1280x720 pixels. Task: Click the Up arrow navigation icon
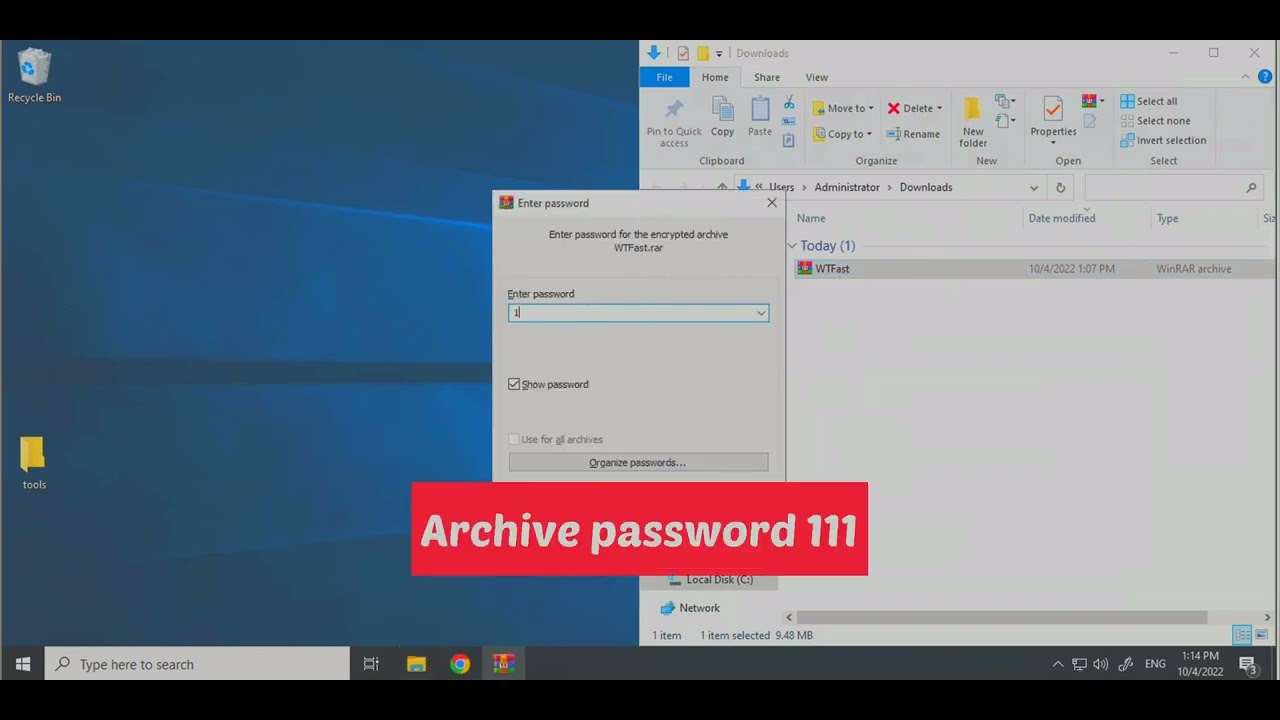click(721, 187)
